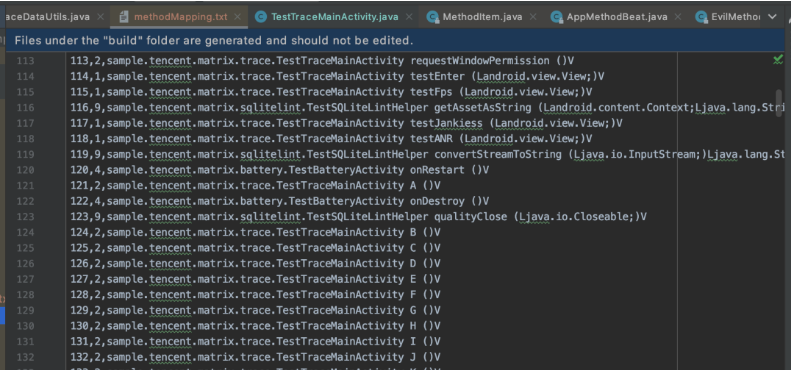Close the aceDataUtils.java tab
Image resolution: width=791 pixels, height=370 pixels.
click(x=100, y=17)
